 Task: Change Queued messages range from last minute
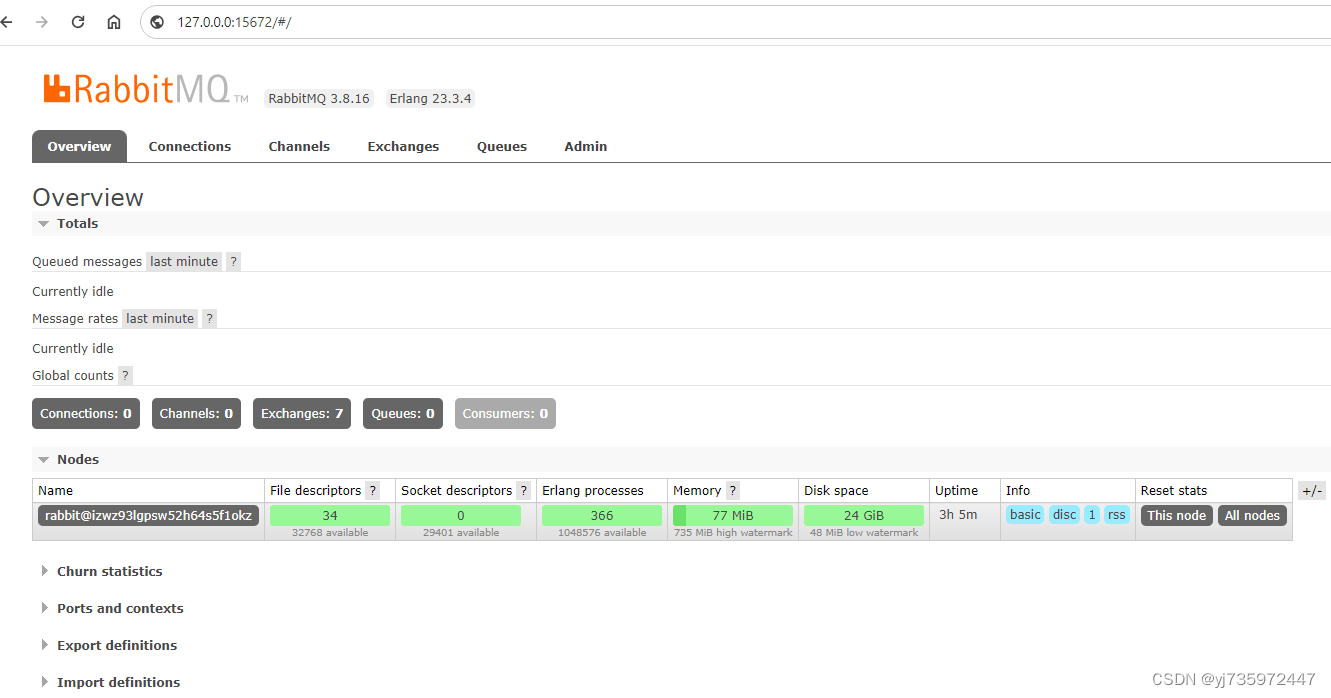(184, 262)
